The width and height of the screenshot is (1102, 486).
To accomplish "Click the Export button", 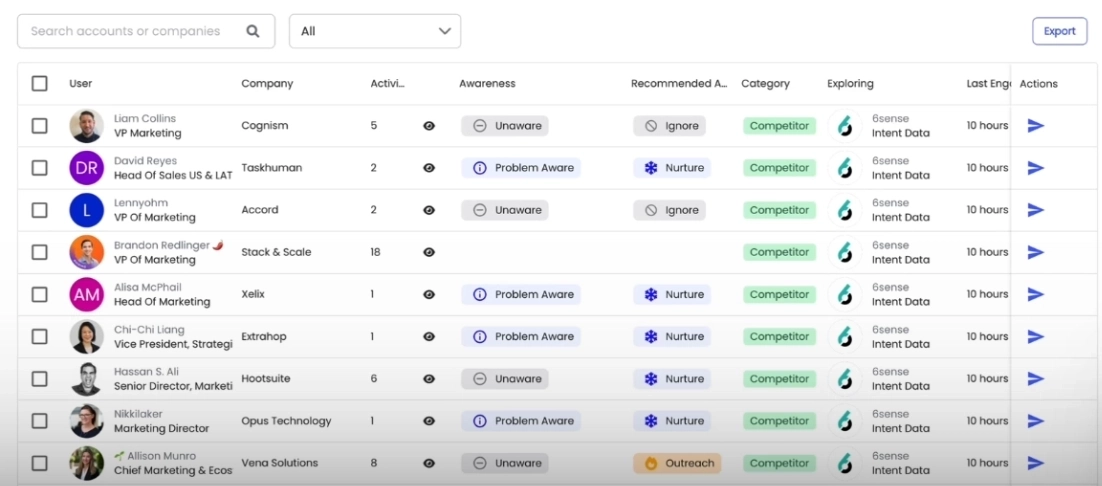I will pos(1059,32).
